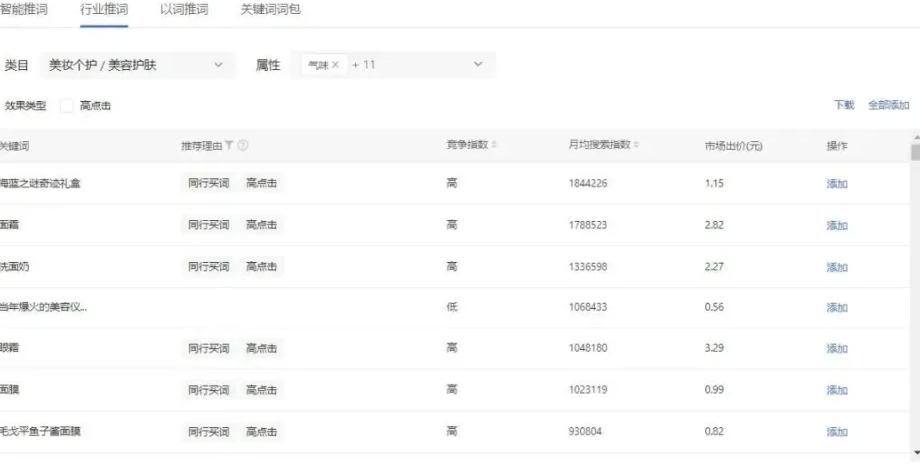Add keyword 面霜
Viewport: 920px width, 467px height.
(837, 225)
